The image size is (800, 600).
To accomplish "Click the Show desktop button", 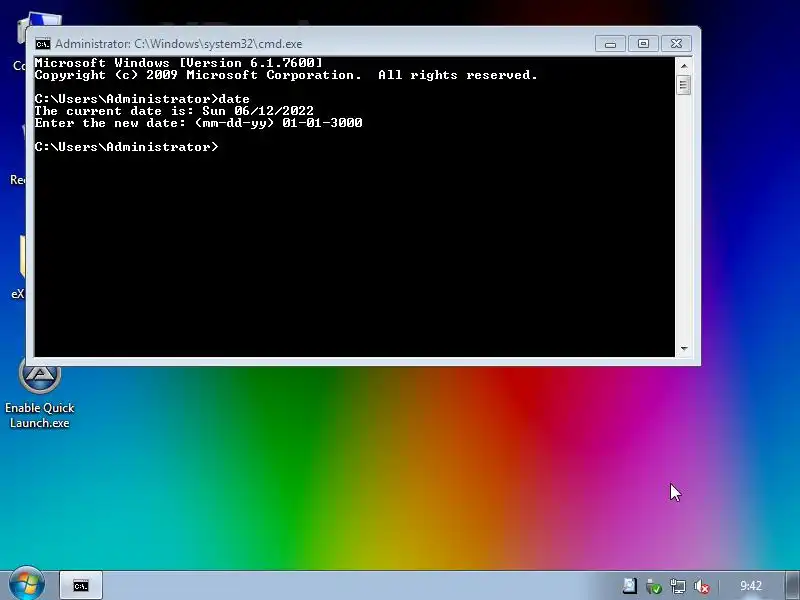I will click(x=793, y=585).
